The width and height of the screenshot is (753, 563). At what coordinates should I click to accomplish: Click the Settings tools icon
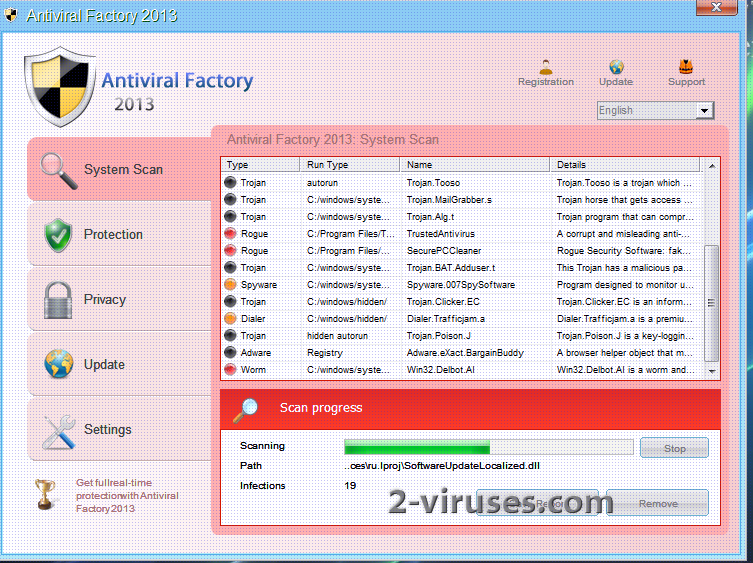coord(59,432)
